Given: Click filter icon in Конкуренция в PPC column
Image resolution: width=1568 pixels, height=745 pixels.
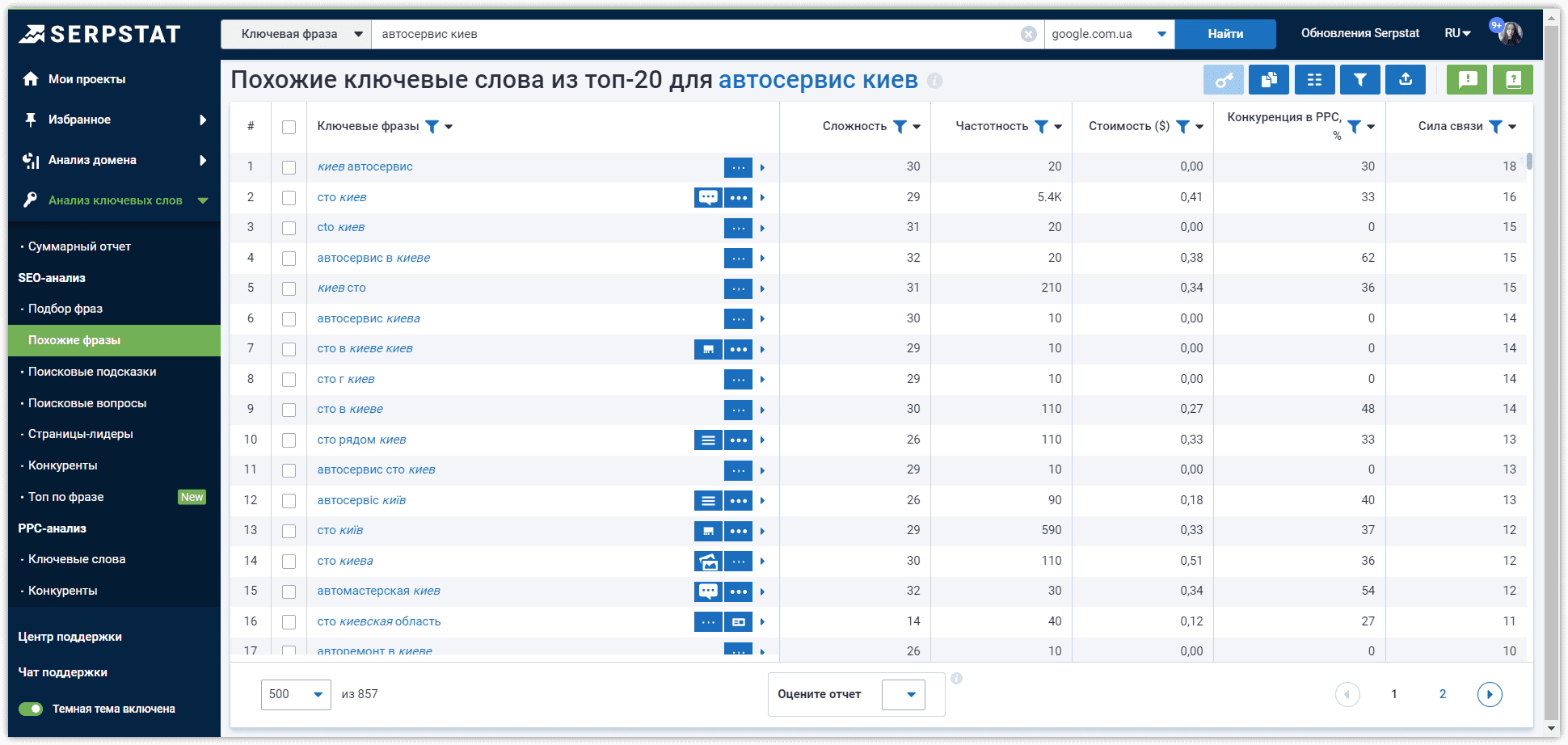Looking at the screenshot, I should click(x=1354, y=126).
